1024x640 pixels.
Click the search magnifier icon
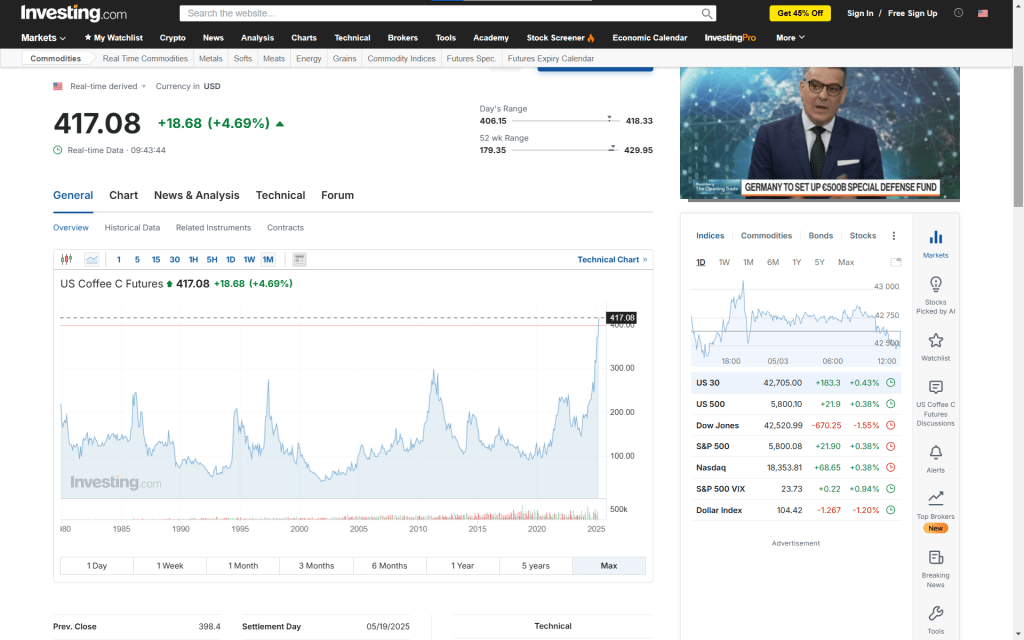[x=707, y=13]
